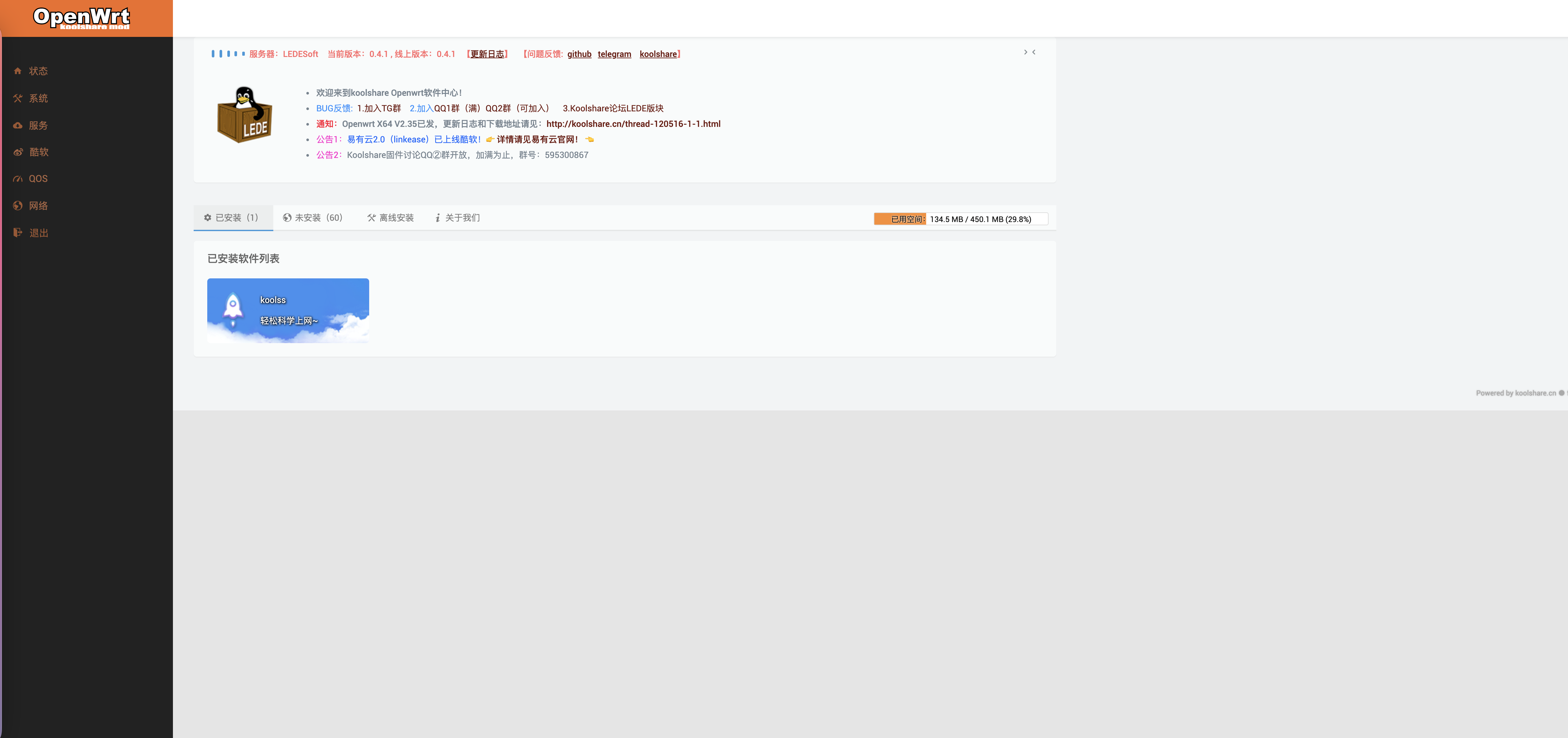Select 退出 to log out
This screenshot has height=738, width=1568.
click(x=39, y=232)
